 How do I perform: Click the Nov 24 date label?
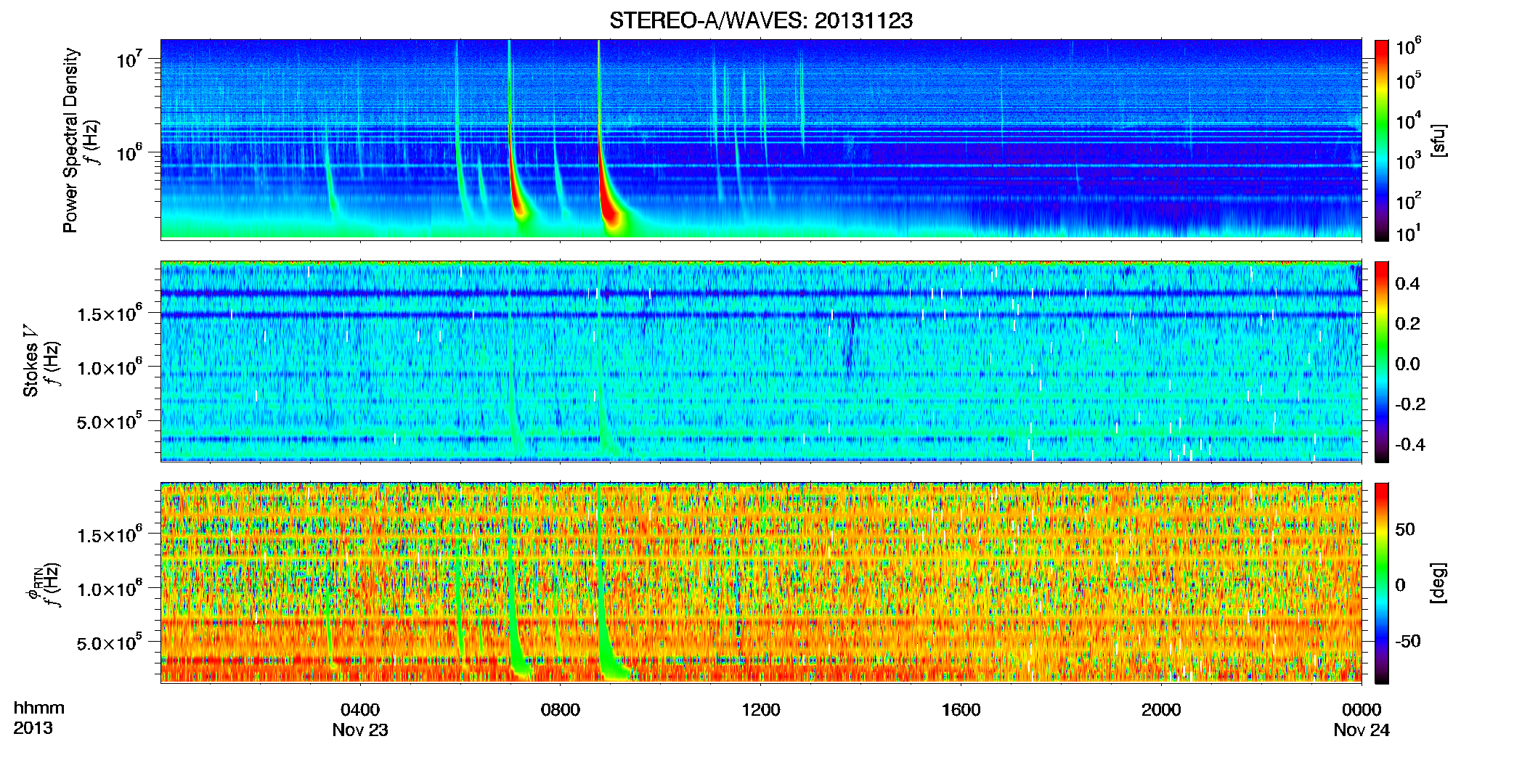coord(1362,730)
